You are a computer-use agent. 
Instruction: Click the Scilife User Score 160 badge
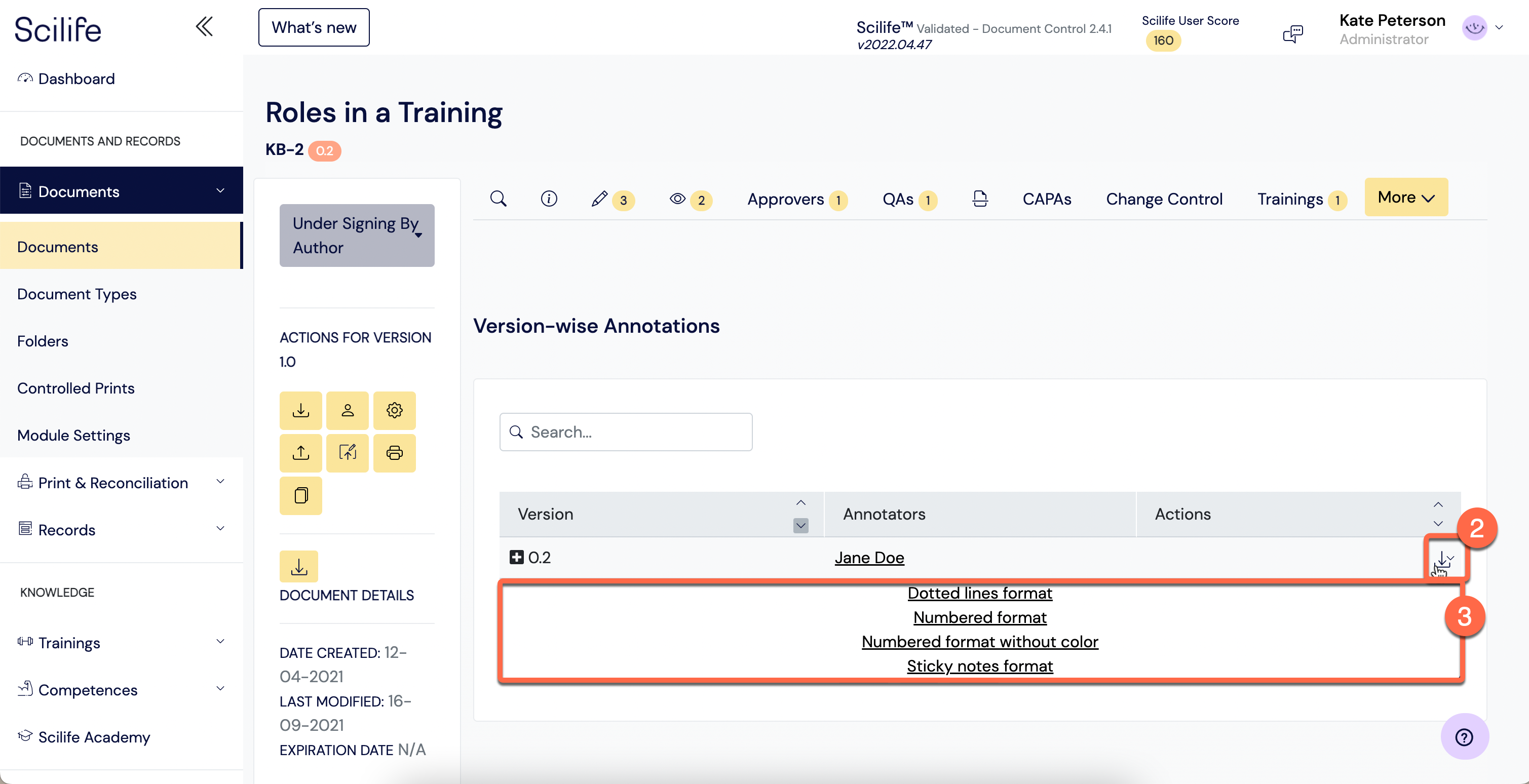pyautogui.click(x=1163, y=41)
